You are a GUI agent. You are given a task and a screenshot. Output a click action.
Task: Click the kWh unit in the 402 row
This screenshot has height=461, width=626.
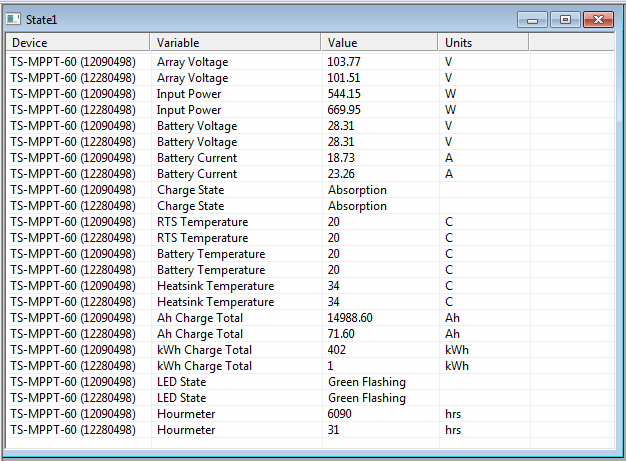pos(457,350)
